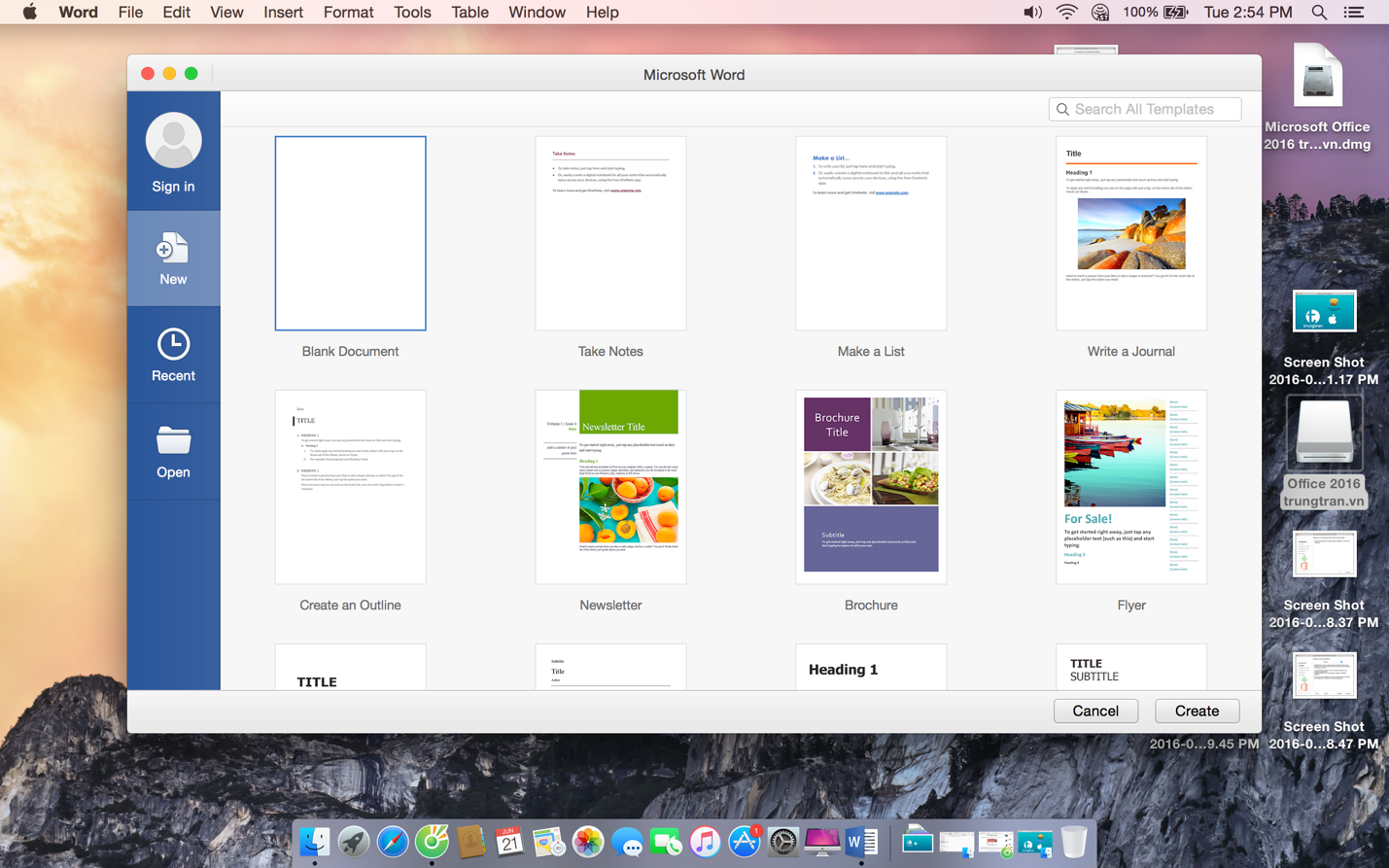Viewport: 1389px width, 868px height.
Task: Open Finder from the dock
Action: coord(314,842)
